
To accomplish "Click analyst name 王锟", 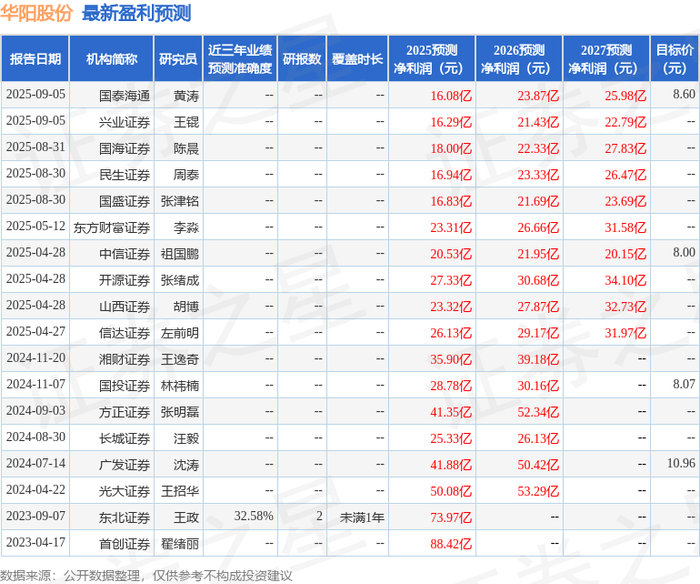I will coord(186,122).
